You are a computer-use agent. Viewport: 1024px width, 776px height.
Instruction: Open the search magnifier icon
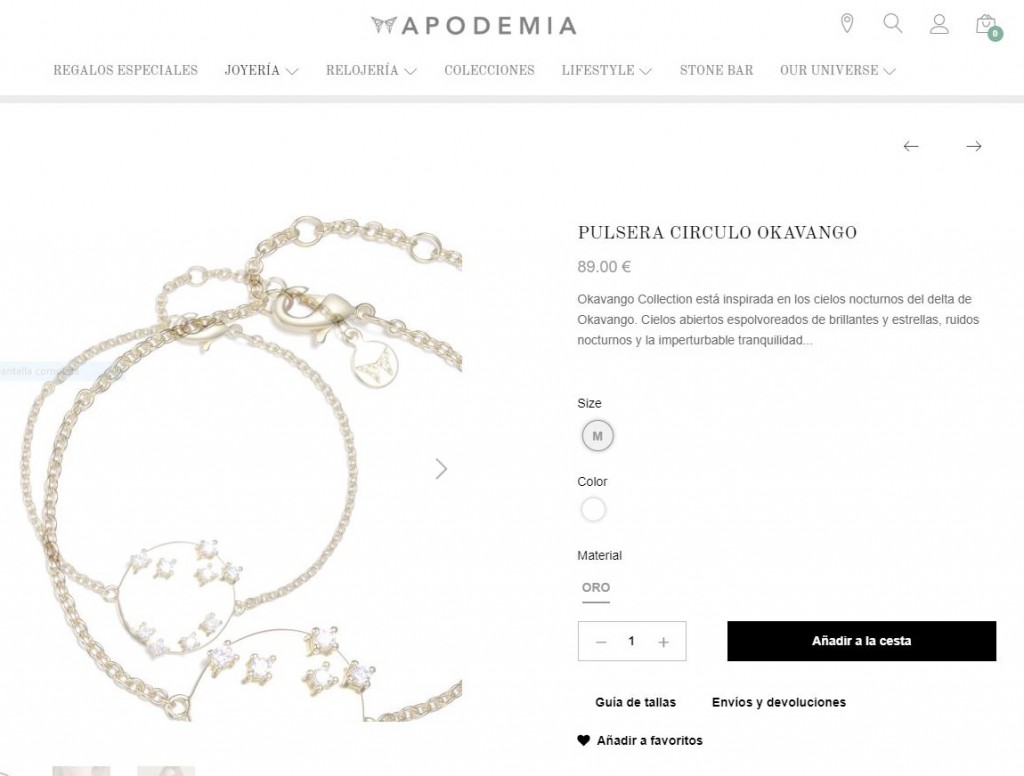point(893,24)
